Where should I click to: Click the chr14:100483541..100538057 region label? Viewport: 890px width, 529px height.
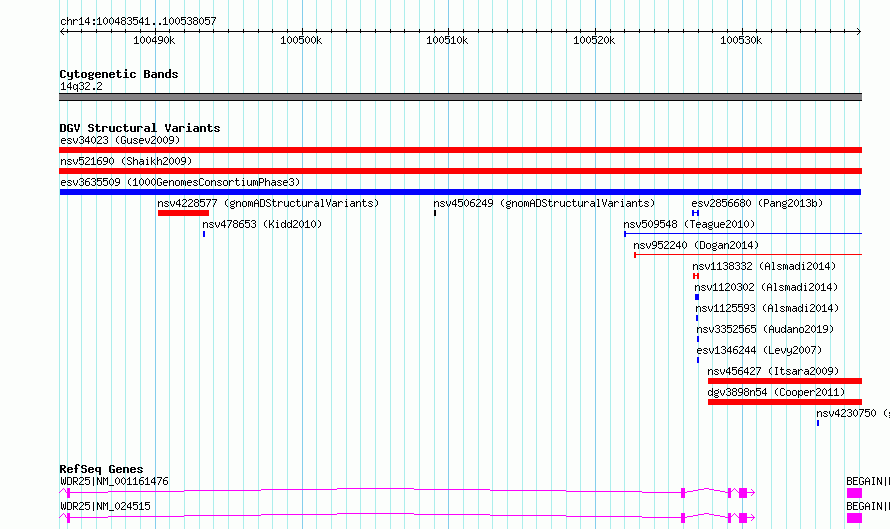point(138,21)
